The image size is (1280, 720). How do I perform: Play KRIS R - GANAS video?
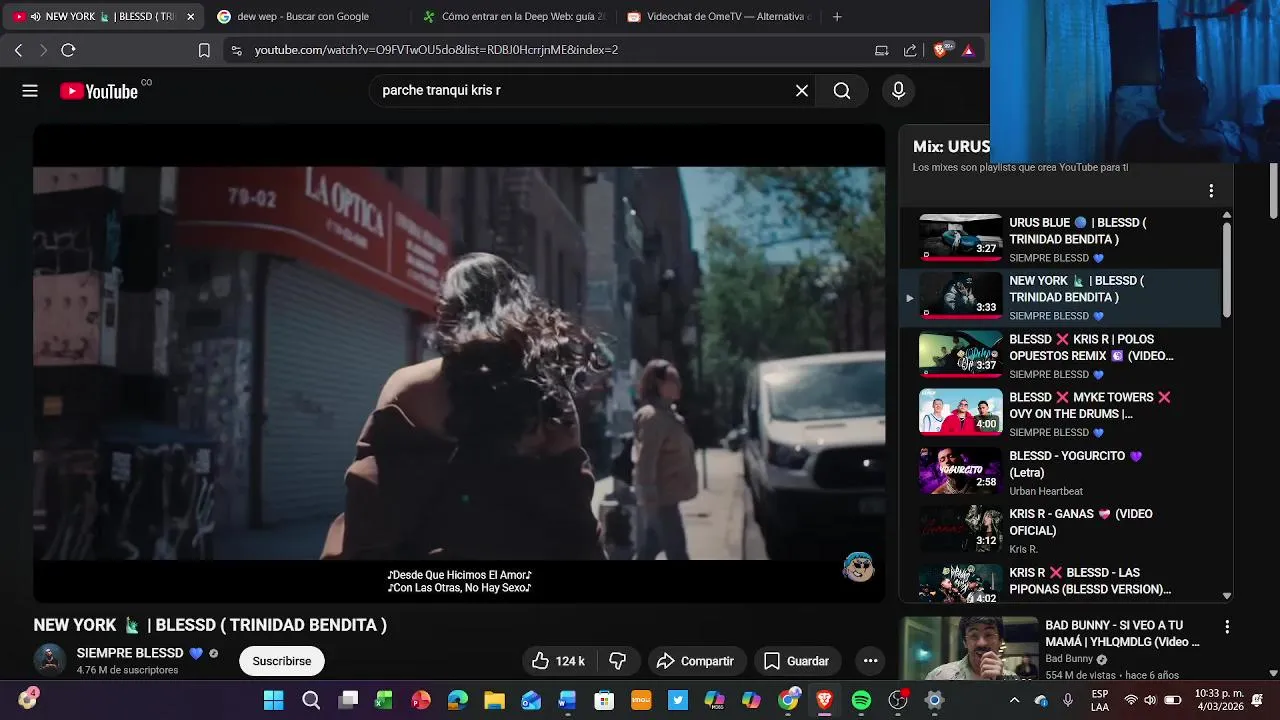click(x=1060, y=530)
